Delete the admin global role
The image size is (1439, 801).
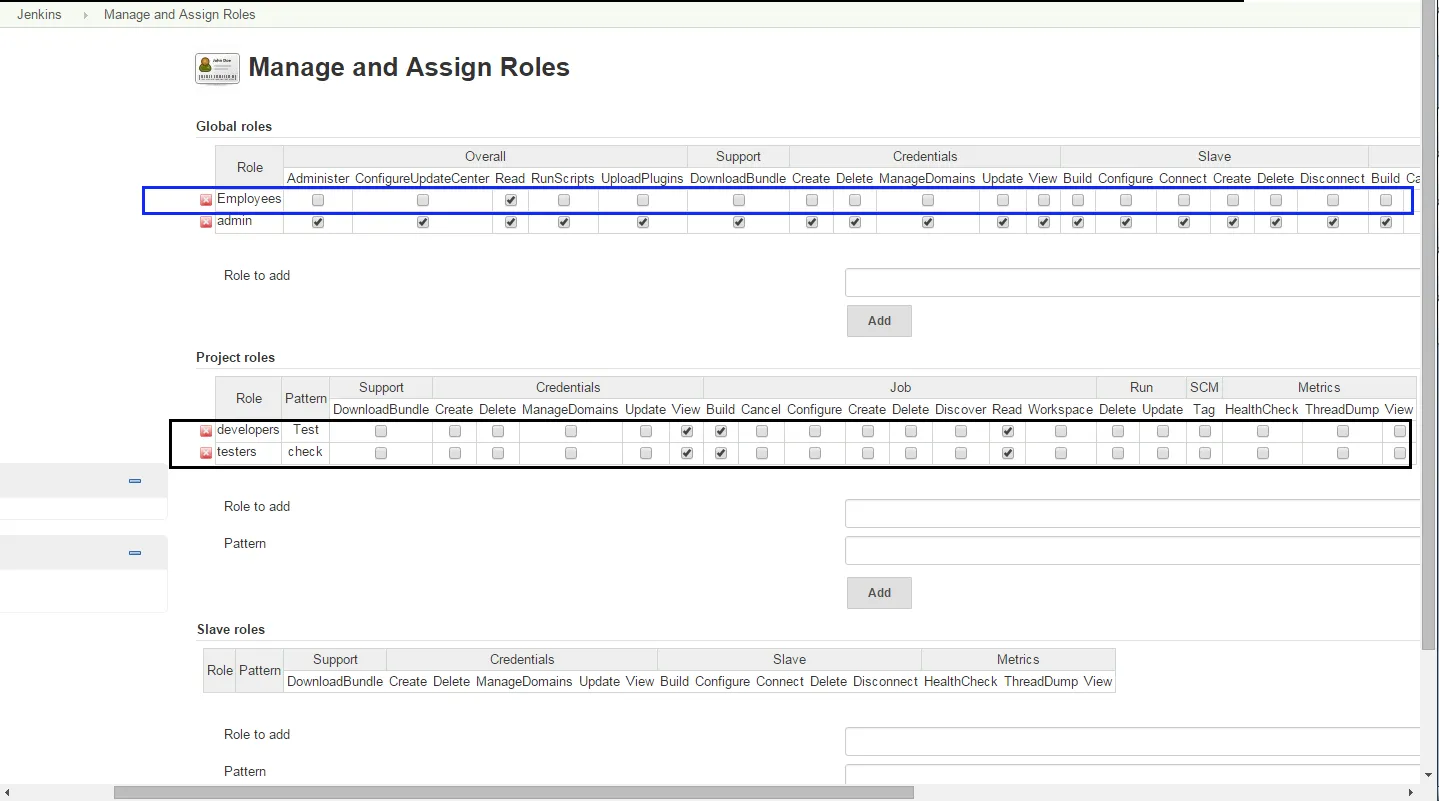(206, 222)
